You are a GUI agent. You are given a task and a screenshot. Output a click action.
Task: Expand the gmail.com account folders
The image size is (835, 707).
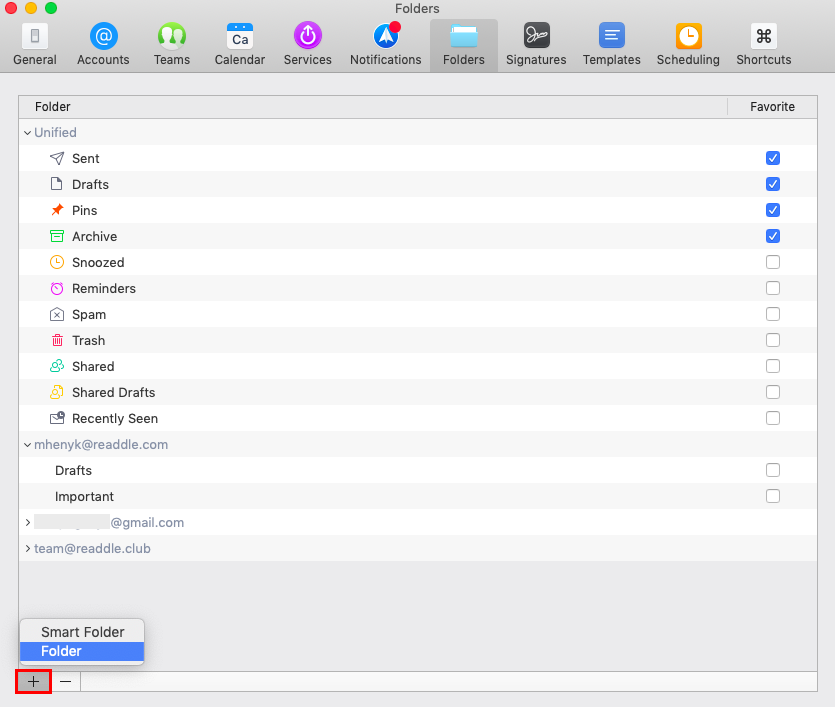click(x=28, y=522)
